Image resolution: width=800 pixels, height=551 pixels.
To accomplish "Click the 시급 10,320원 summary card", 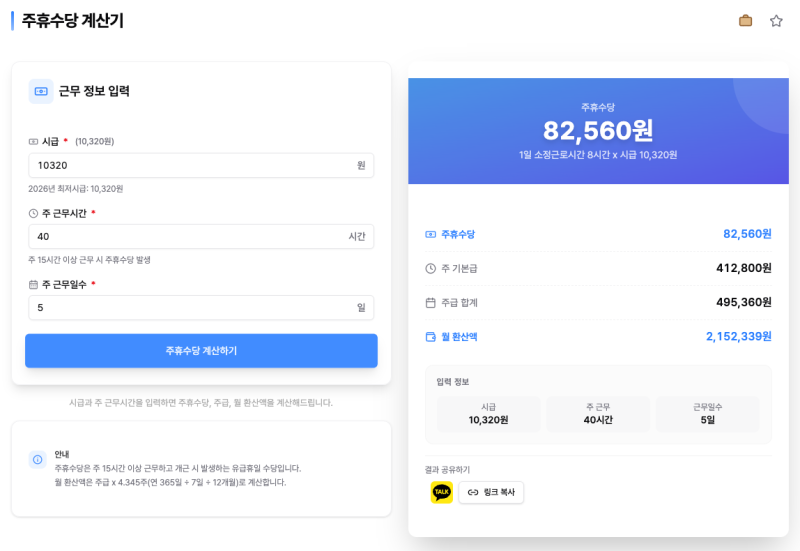I will tap(488, 414).
